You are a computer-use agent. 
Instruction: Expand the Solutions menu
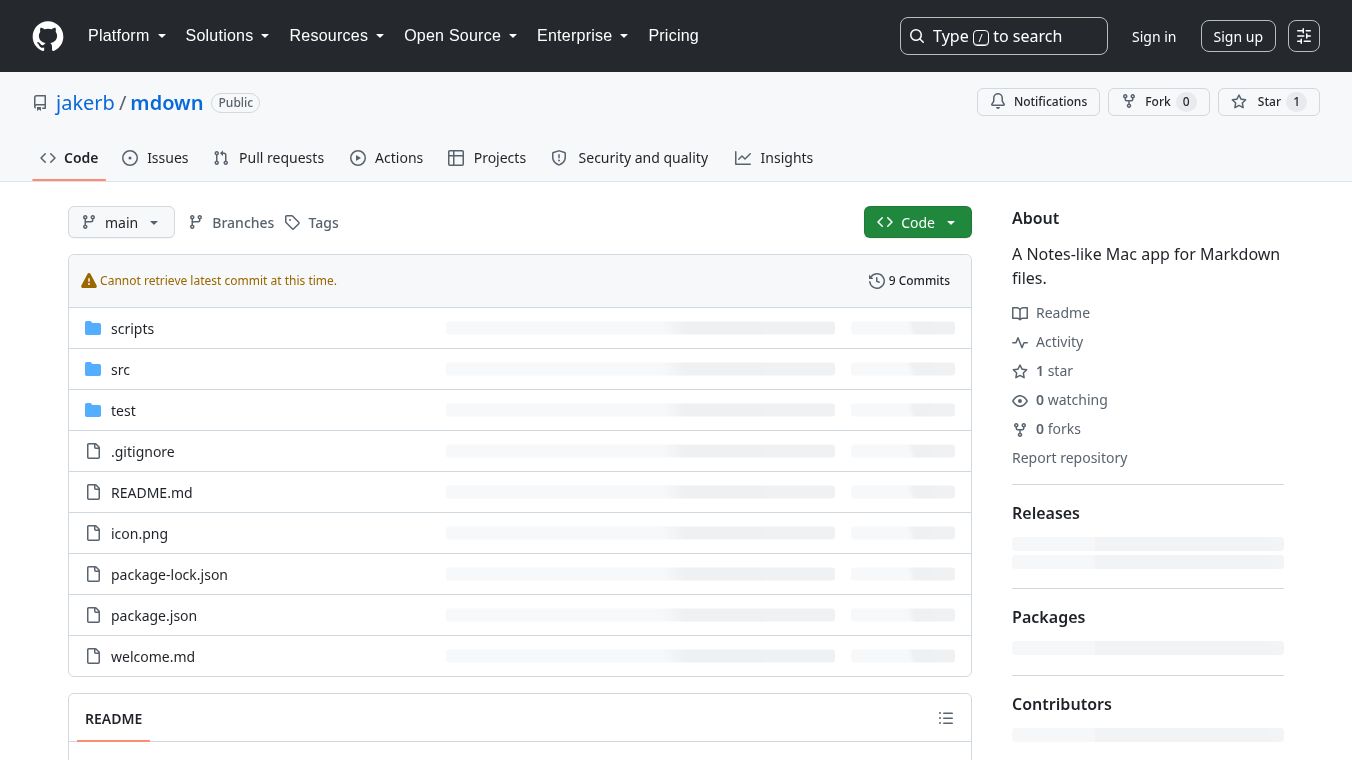coord(228,36)
